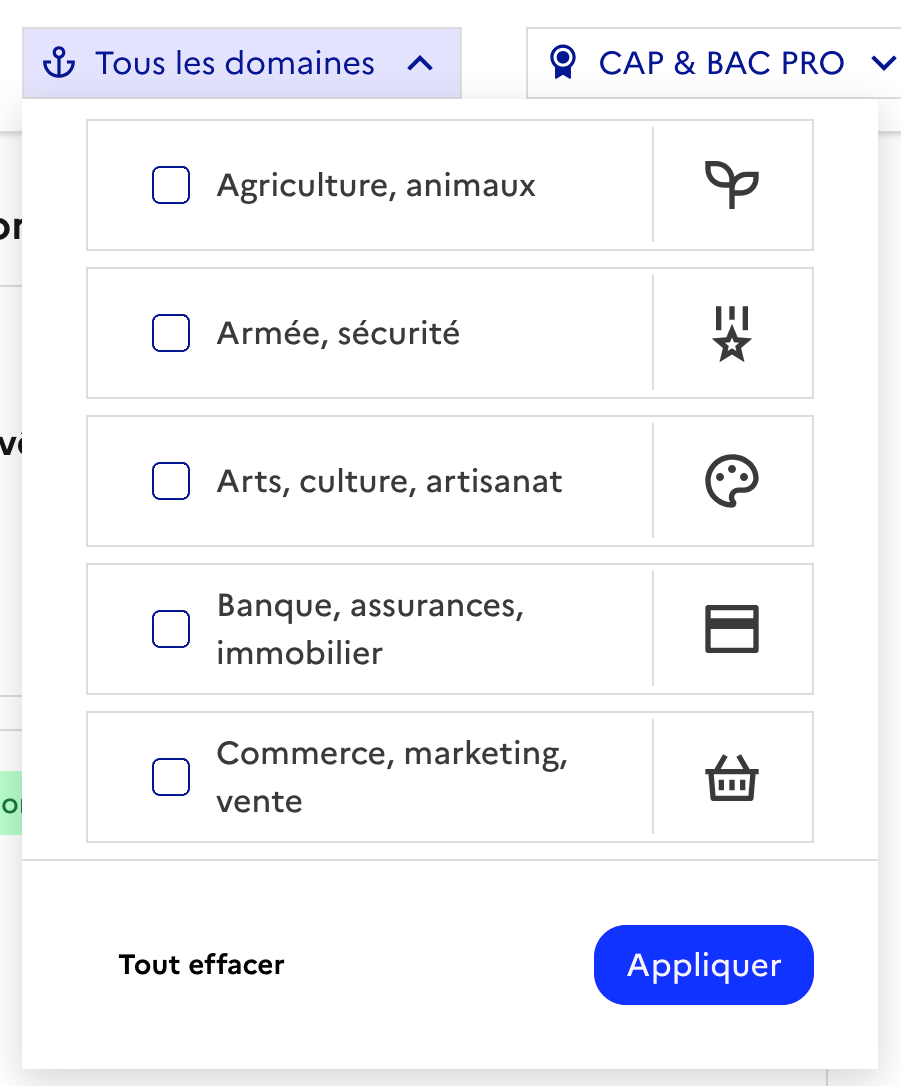The width and height of the screenshot is (901, 1086).
Task: Select the Banque, assurances, immobilier checkbox
Action: pos(171,629)
